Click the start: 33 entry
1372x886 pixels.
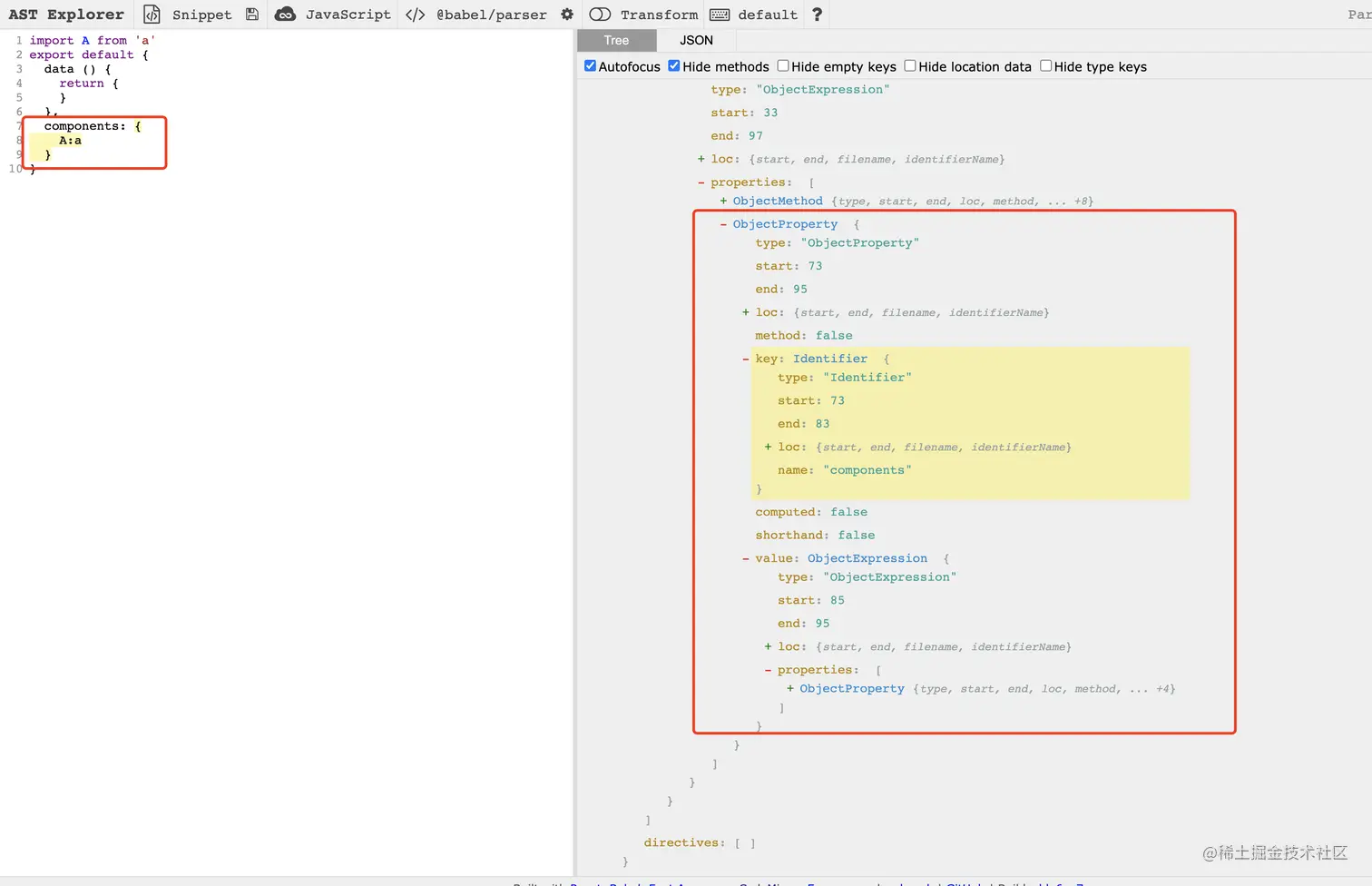(744, 113)
